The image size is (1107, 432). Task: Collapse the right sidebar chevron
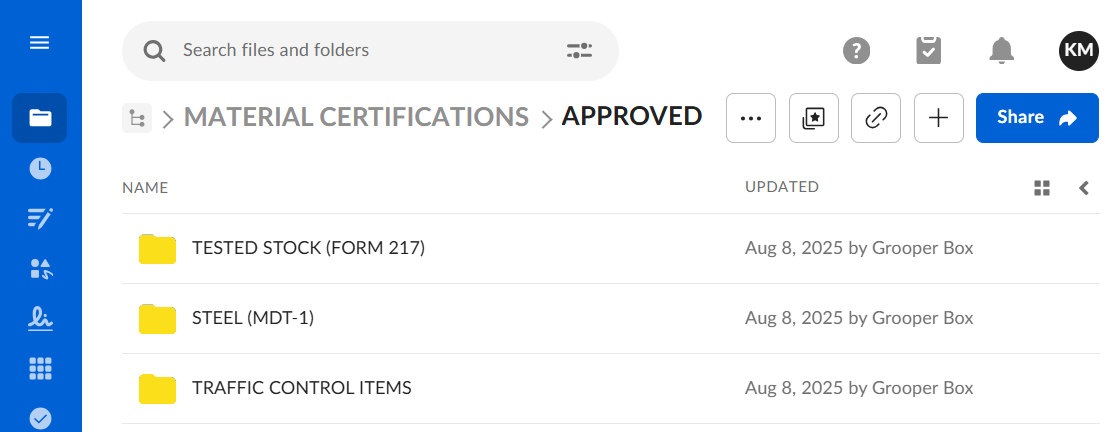pyautogui.click(x=1084, y=188)
